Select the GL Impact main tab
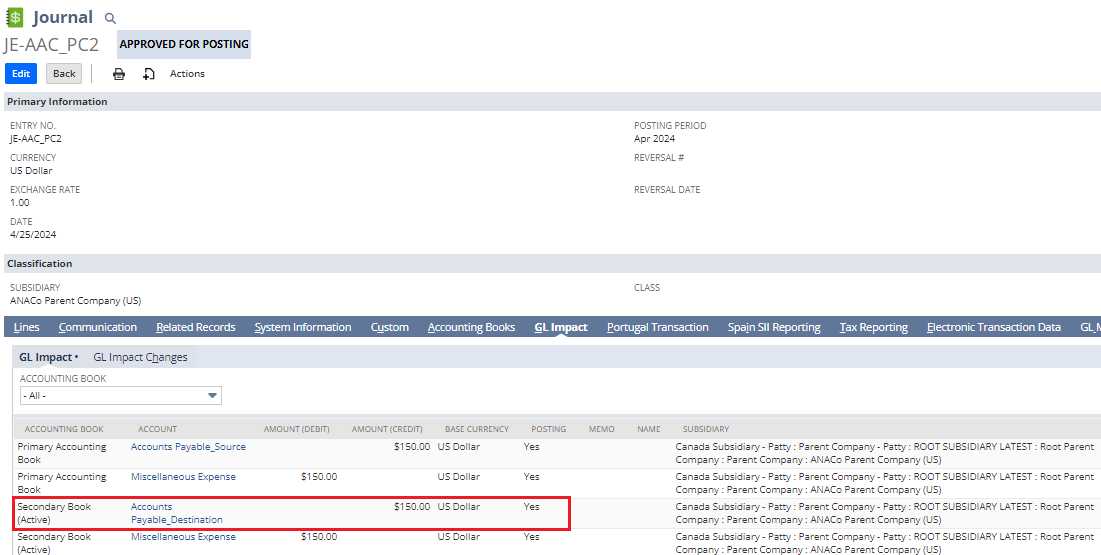Screen dimensions: 1101x555 click(561, 327)
